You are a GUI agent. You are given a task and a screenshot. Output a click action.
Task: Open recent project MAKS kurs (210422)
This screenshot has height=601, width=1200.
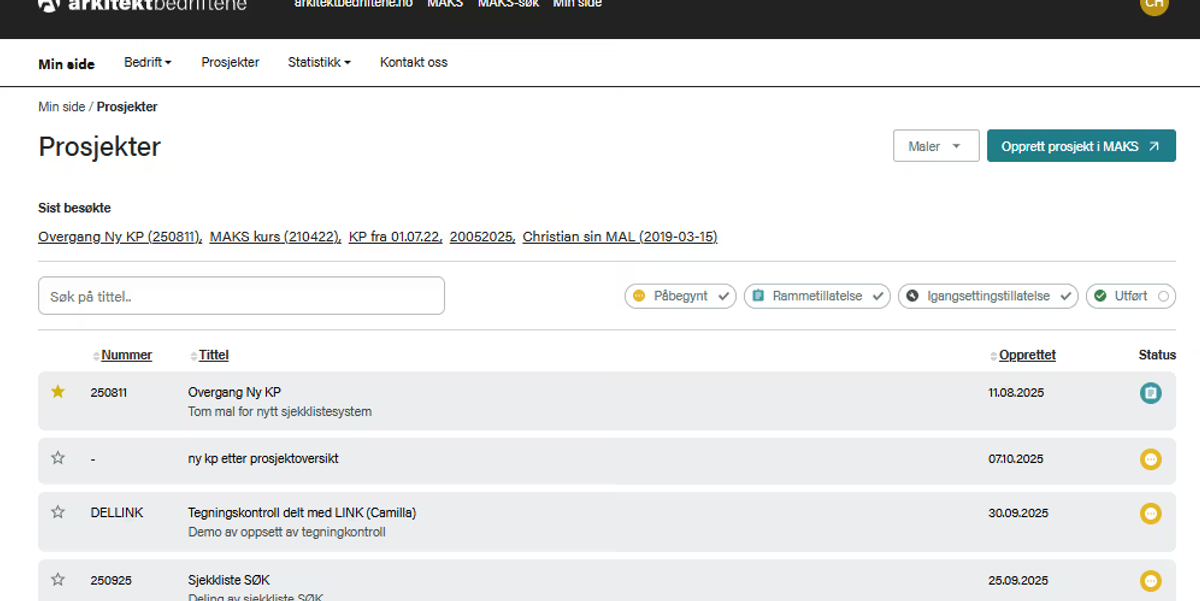275,237
